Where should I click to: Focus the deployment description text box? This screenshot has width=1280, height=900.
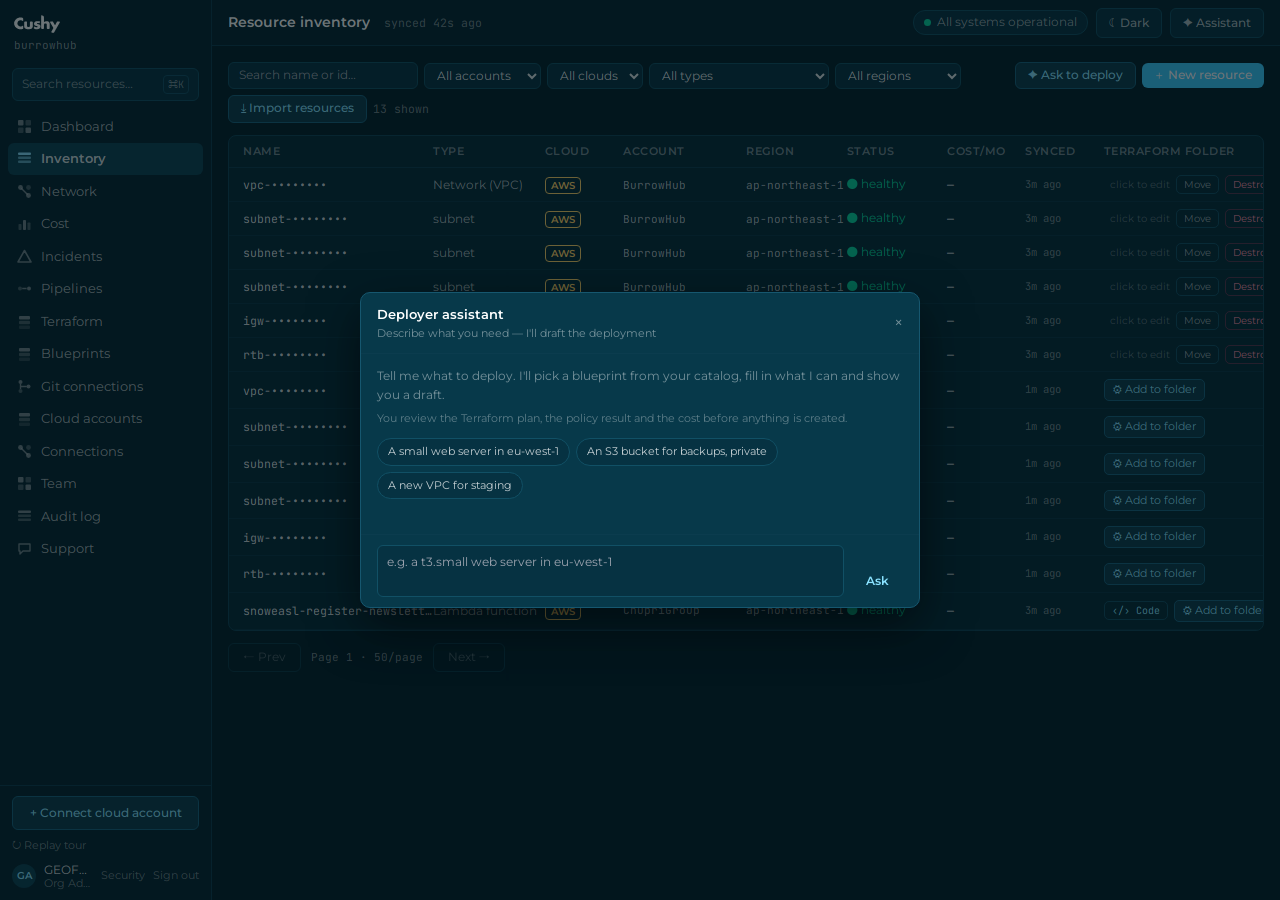(610, 571)
